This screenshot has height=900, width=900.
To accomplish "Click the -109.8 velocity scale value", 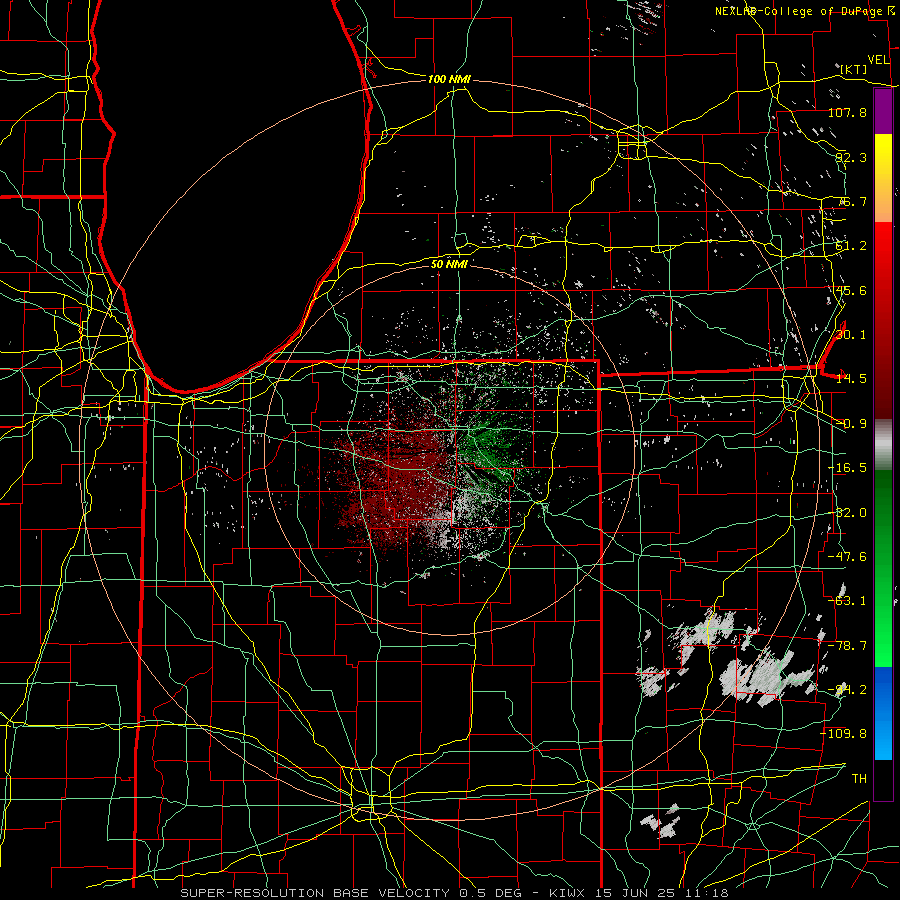I will click(x=844, y=734).
